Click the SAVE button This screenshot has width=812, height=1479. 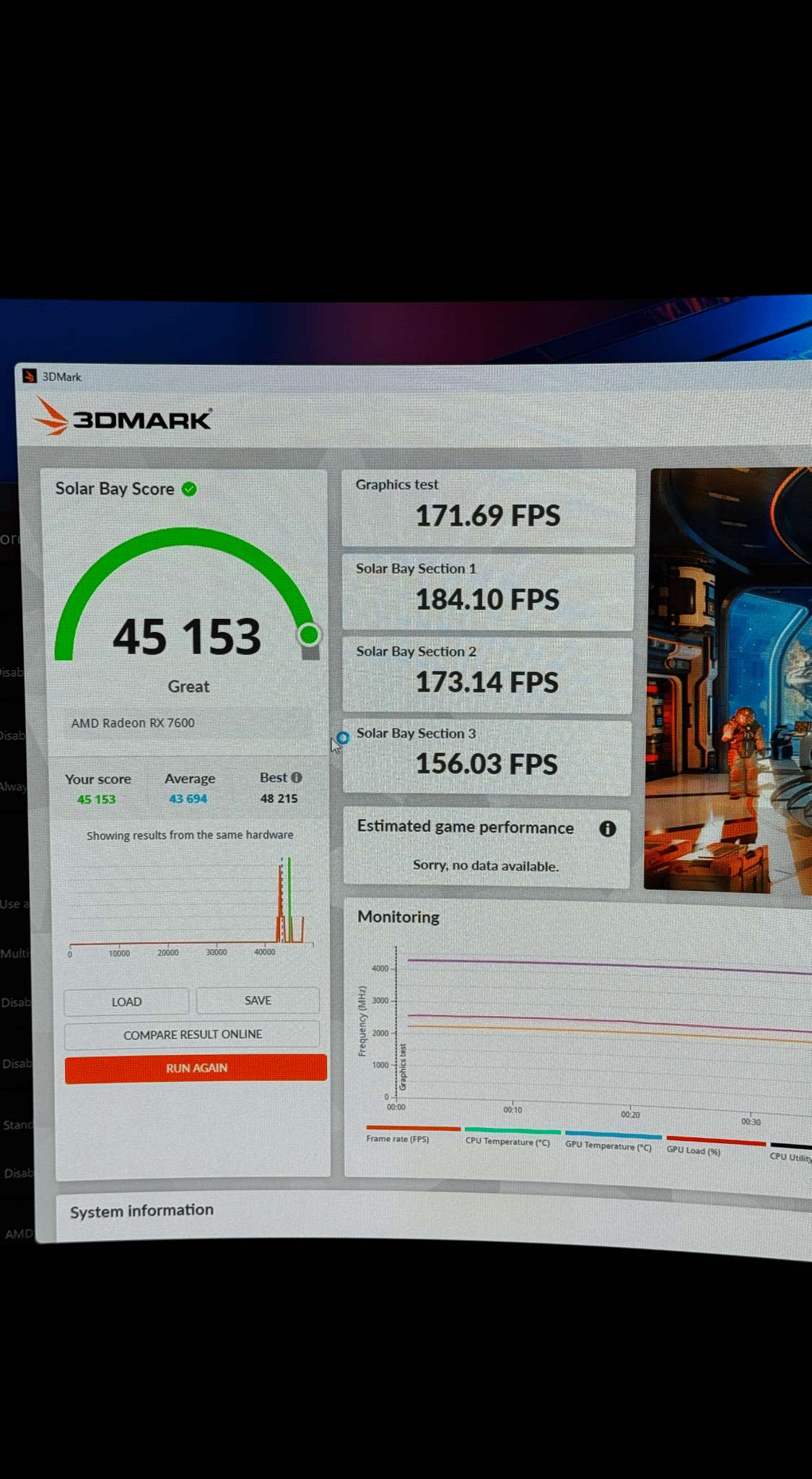[x=258, y=1000]
